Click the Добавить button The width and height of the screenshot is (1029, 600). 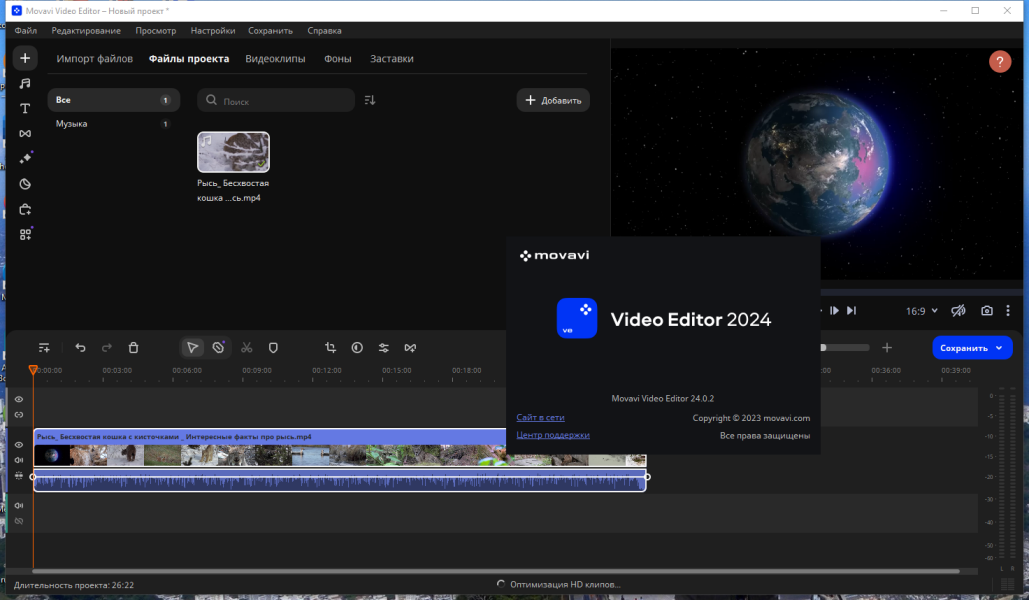[x=553, y=100]
